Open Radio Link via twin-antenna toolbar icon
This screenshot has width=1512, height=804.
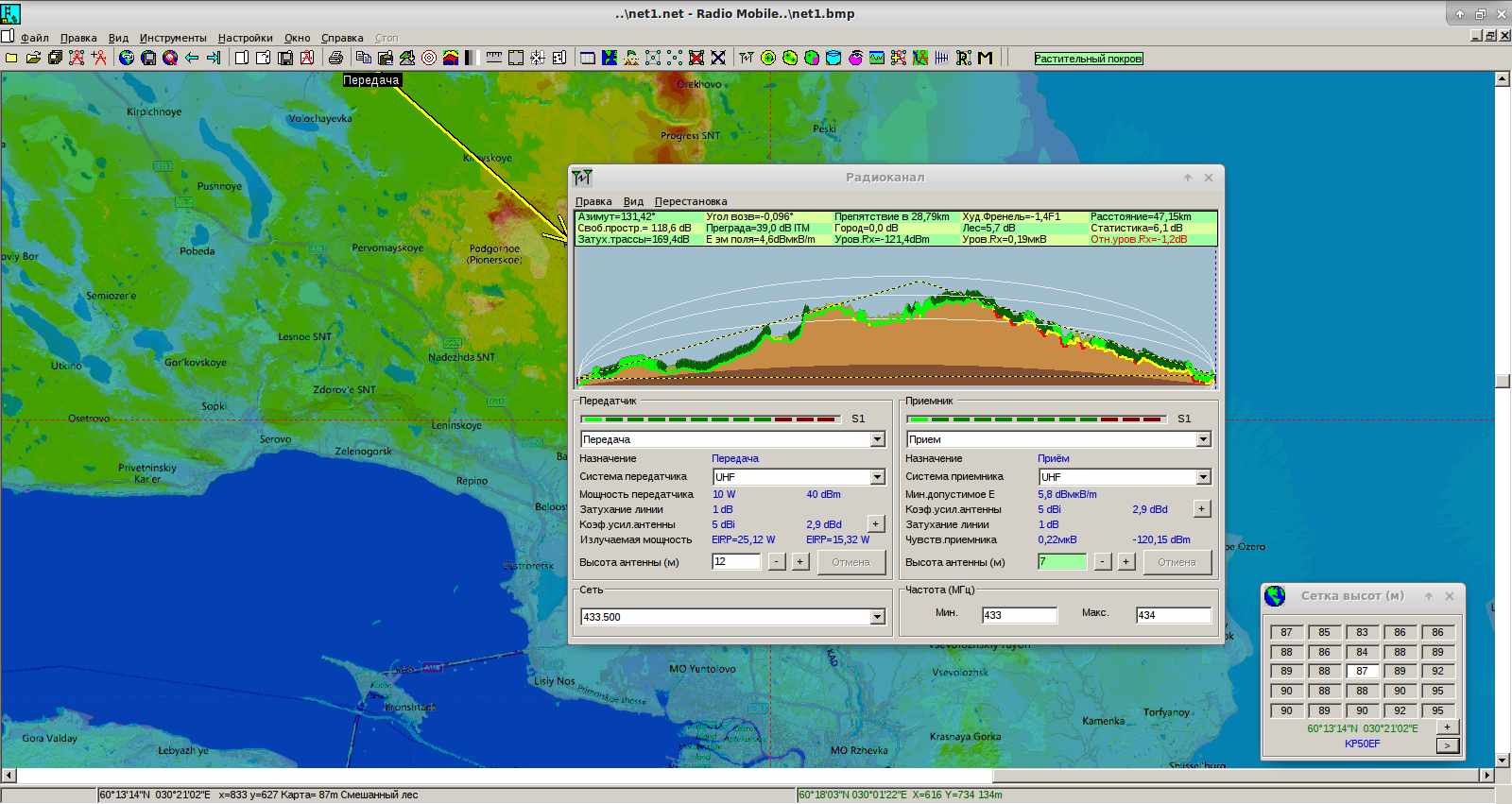(x=747, y=58)
